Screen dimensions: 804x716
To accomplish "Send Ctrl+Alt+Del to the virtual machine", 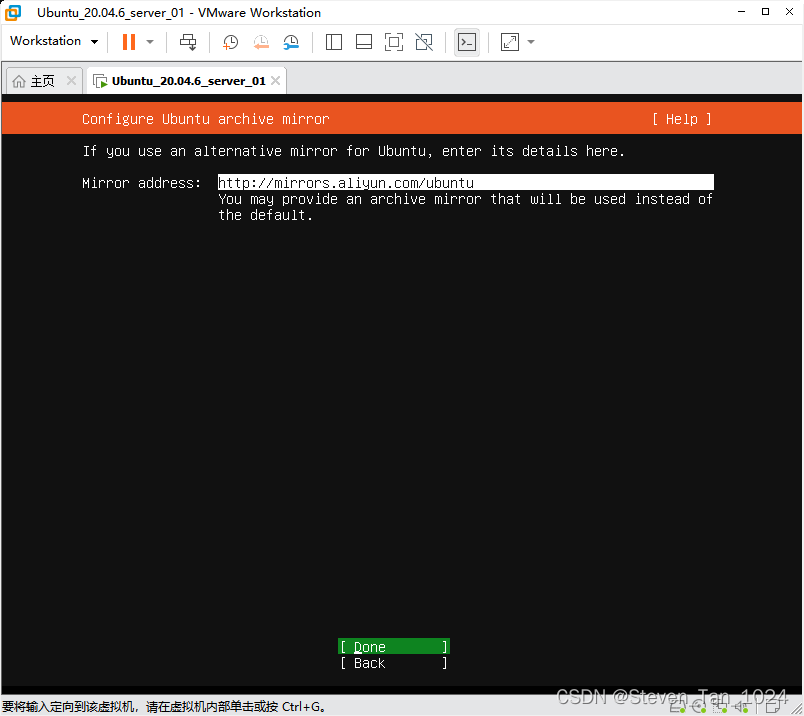I will tap(188, 42).
